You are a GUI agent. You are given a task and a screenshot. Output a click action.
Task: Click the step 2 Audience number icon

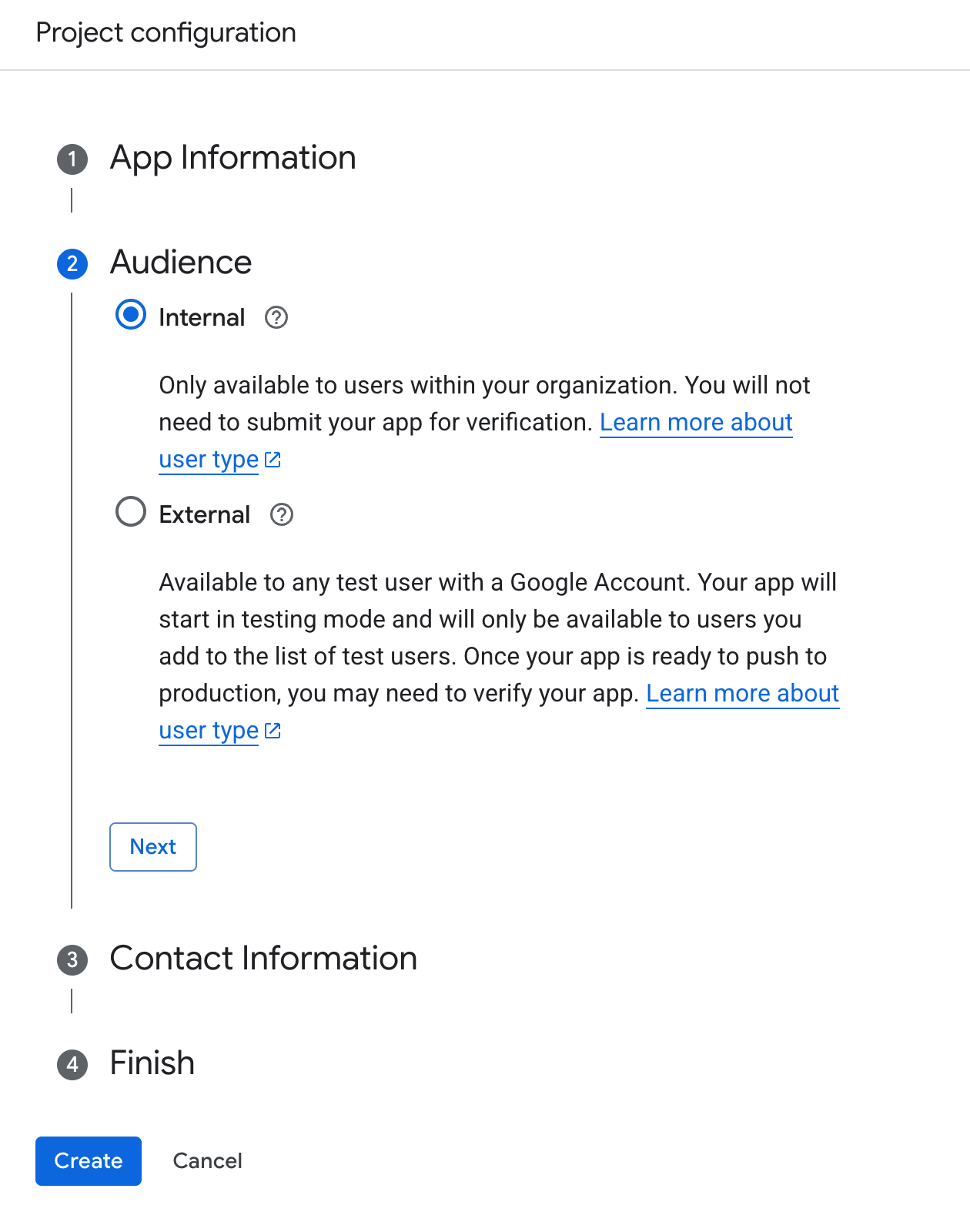[x=72, y=264]
